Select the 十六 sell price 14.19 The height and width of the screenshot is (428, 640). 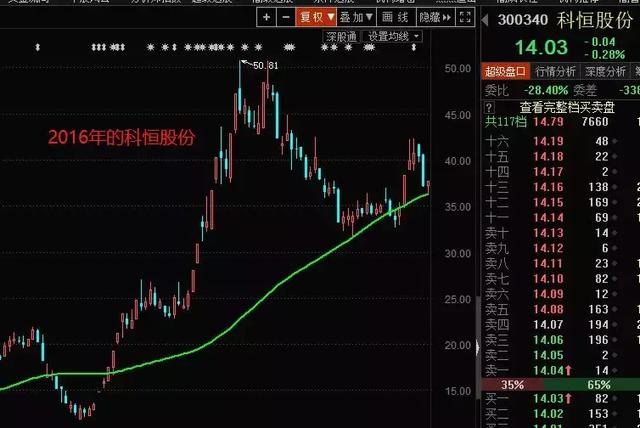548,141
